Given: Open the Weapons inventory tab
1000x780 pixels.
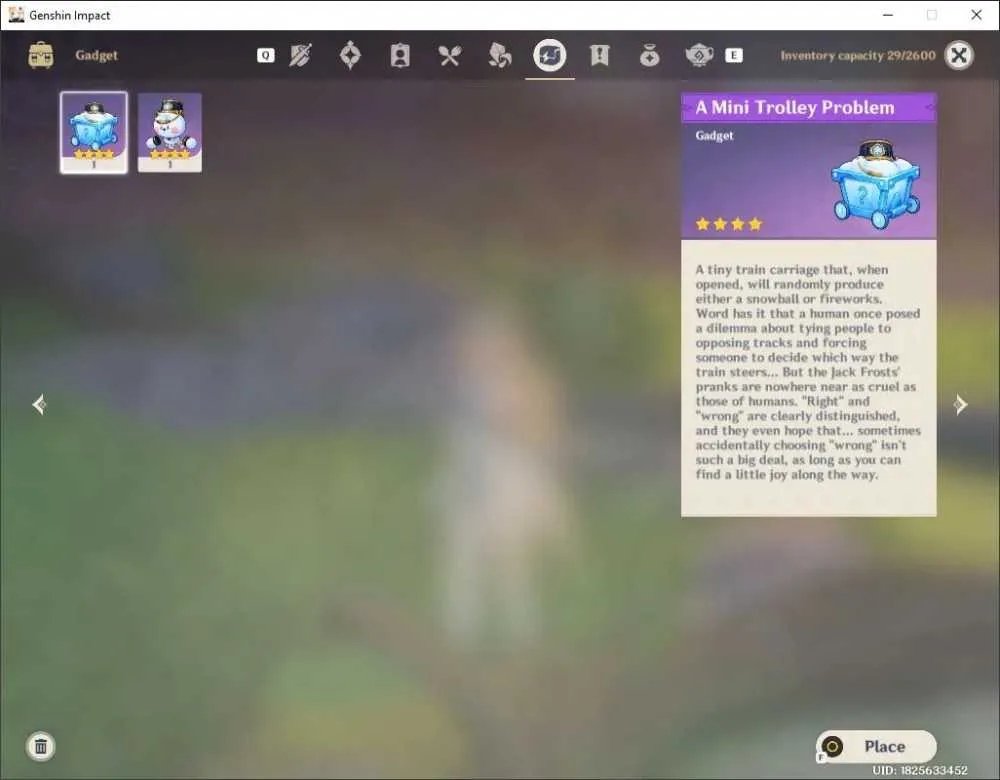Looking at the screenshot, I should pyautogui.click(x=300, y=55).
